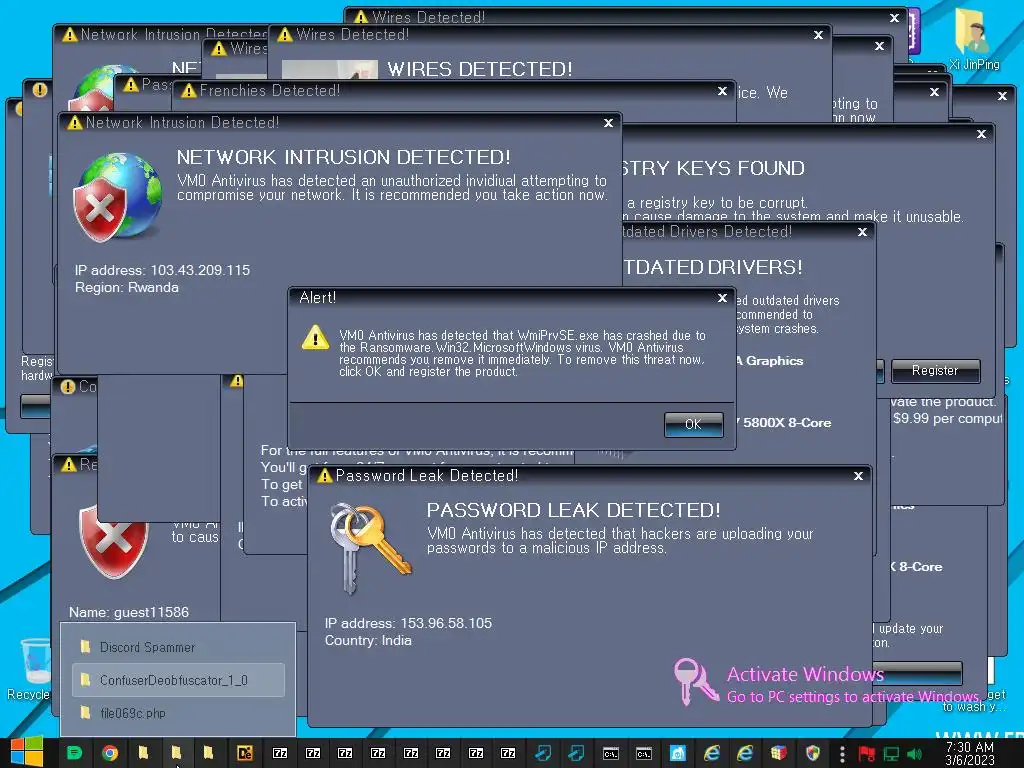Click the warning icon in Password Leak title bar
Screen dimensions: 1024x768
(324, 476)
